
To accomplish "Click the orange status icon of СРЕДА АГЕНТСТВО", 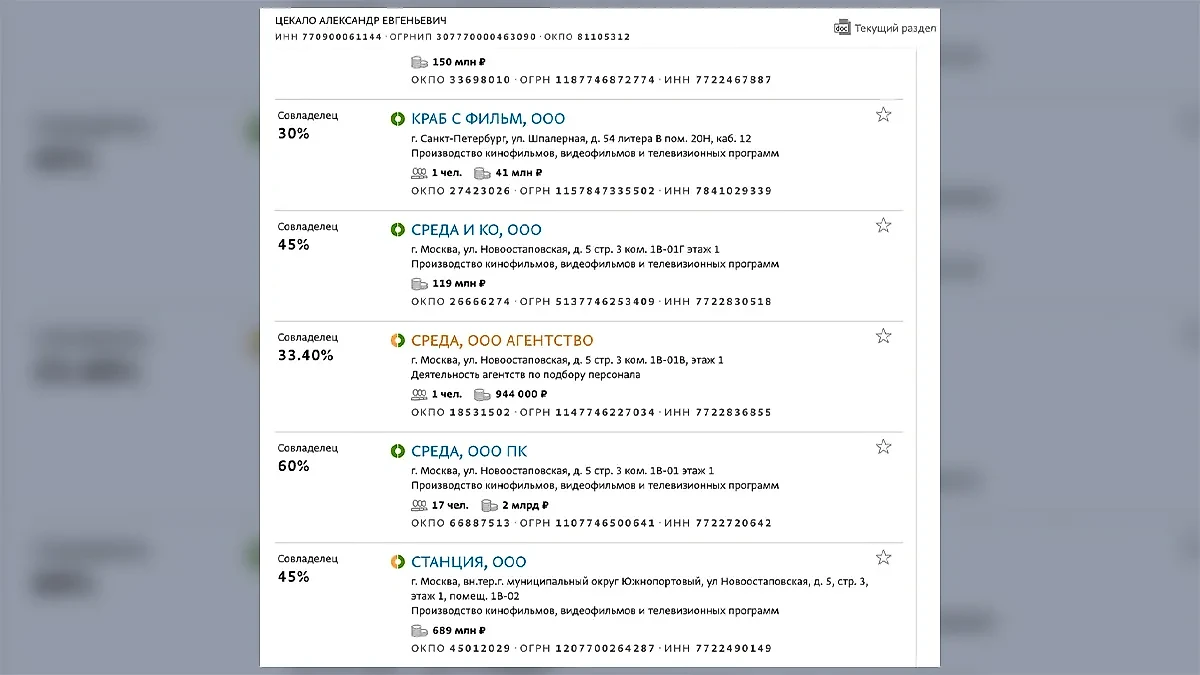I will point(397,341).
